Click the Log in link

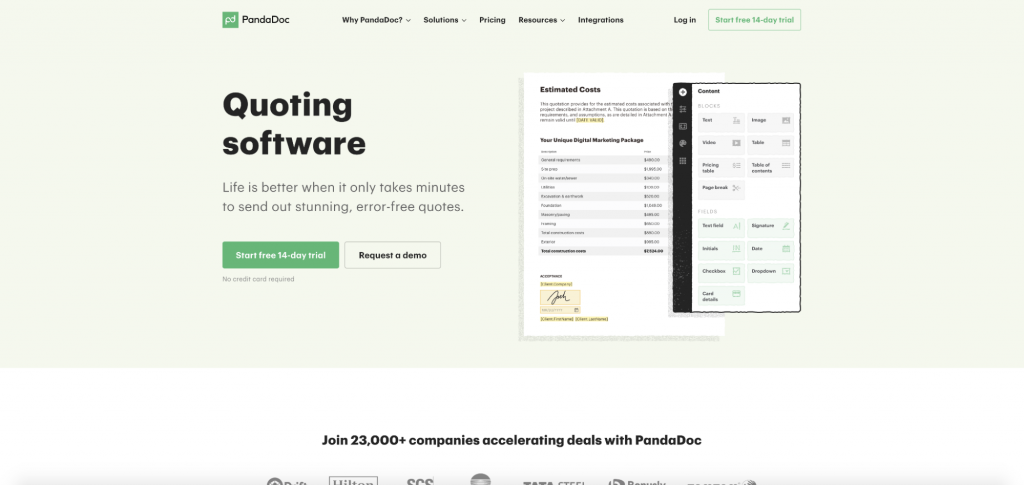(684, 20)
